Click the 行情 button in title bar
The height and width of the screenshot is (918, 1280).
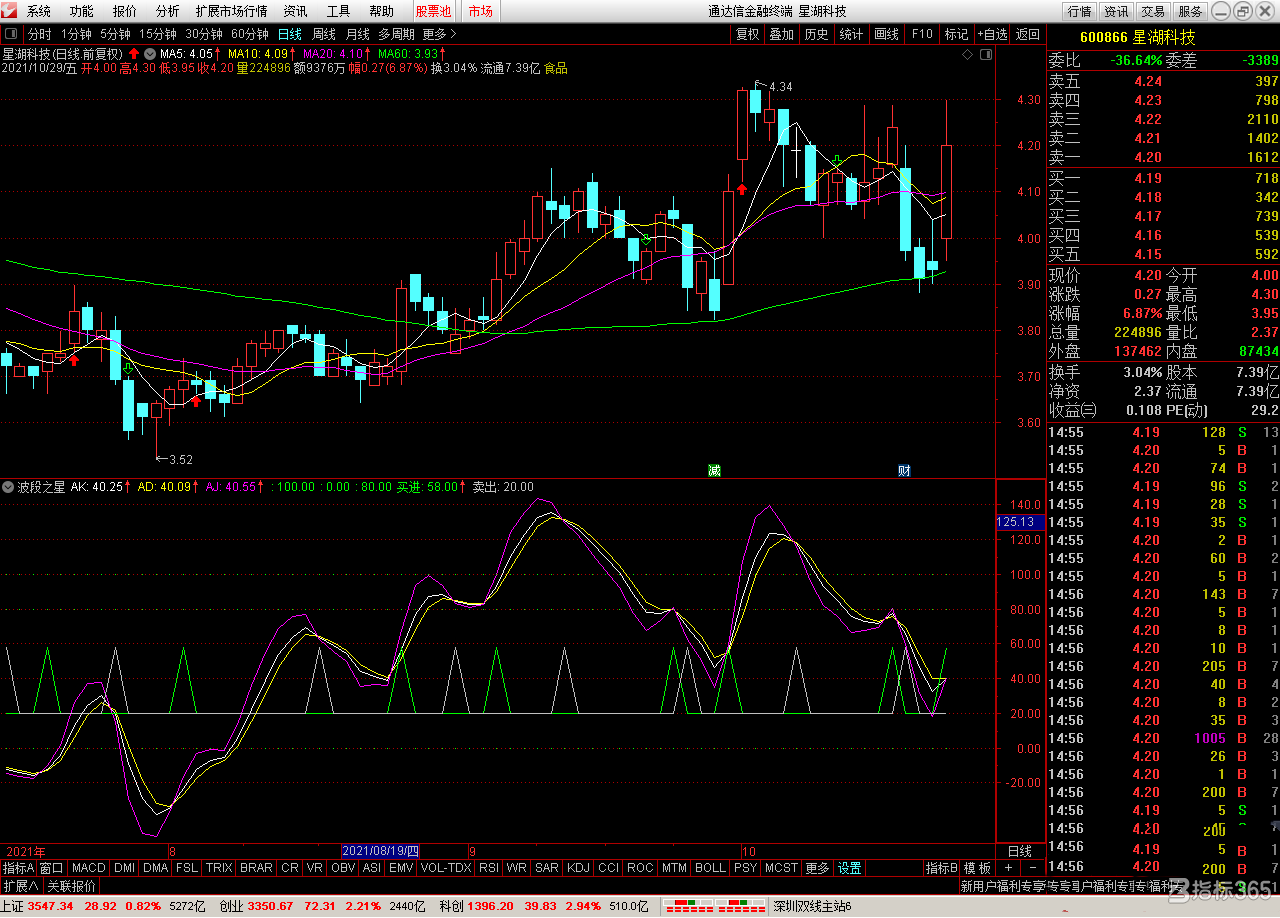[1079, 11]
